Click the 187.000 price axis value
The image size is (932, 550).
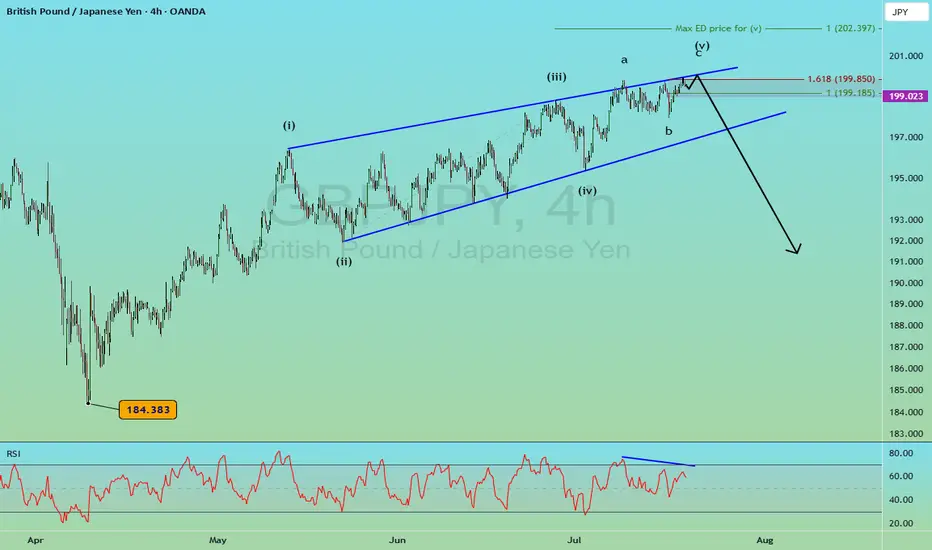906,347
